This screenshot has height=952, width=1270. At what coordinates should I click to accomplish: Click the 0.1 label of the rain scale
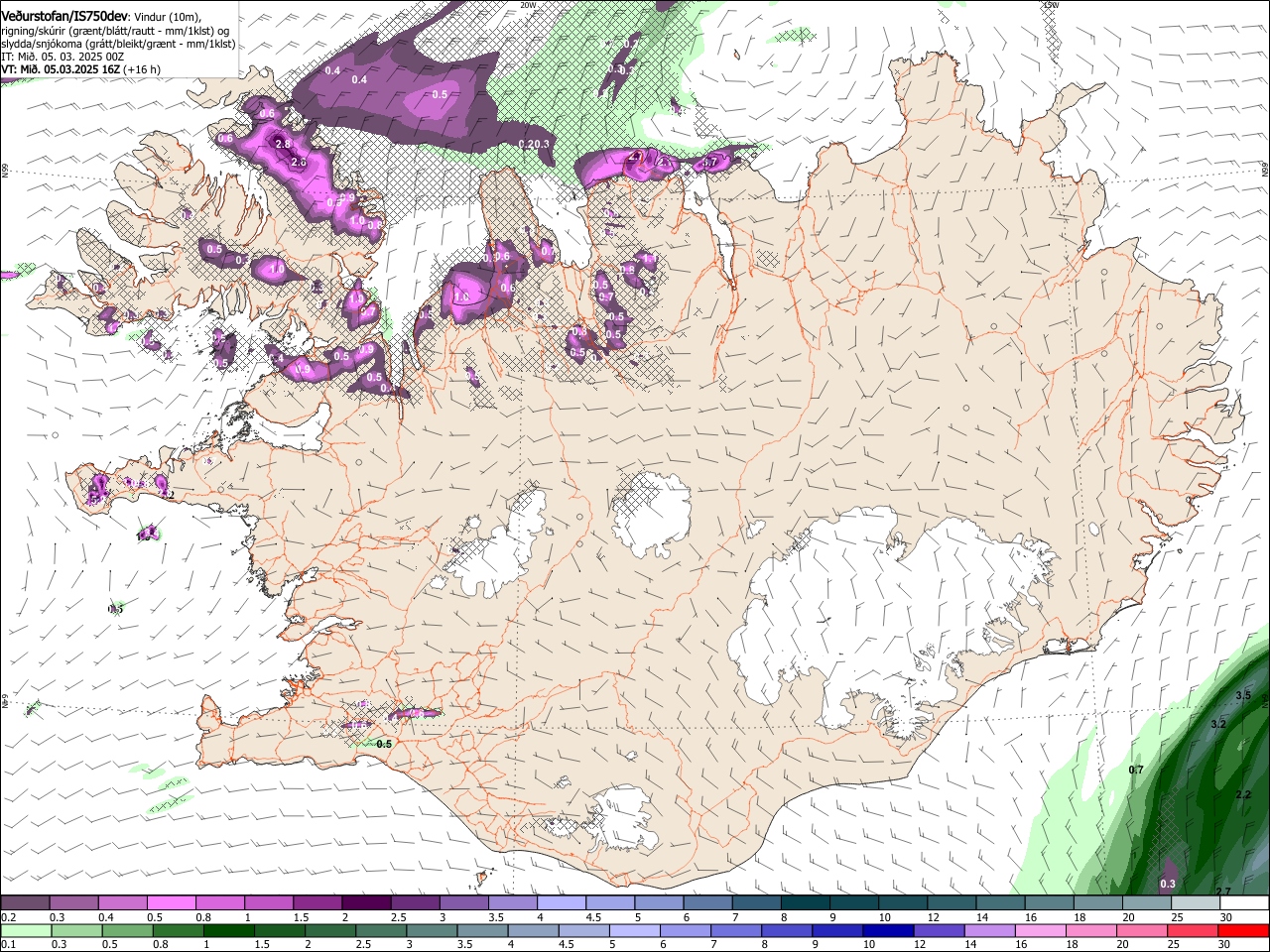(x=8, y=944)
